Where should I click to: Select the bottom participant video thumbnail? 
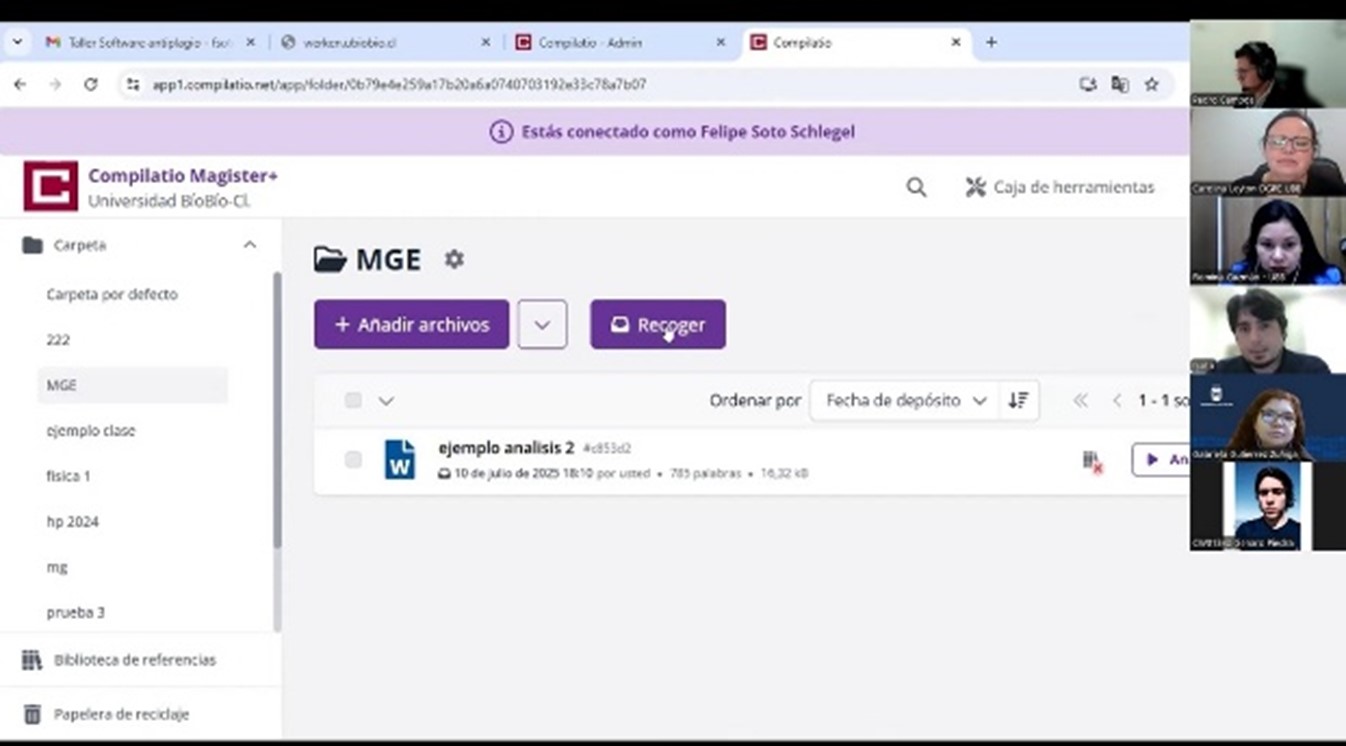click(1267, 506)
